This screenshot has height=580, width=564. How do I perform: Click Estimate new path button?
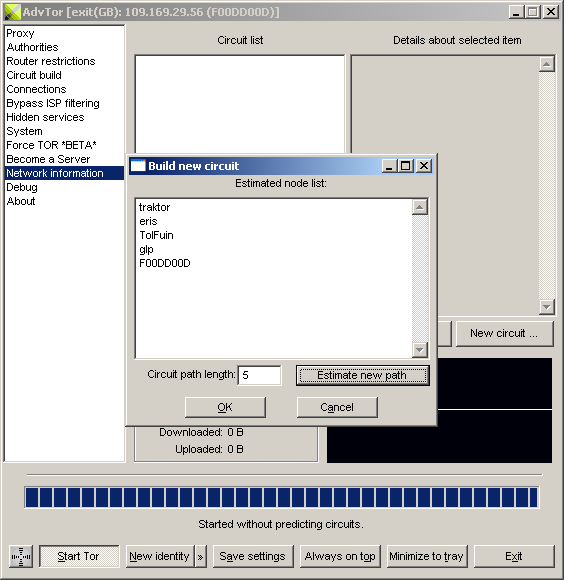coord(362,375)
